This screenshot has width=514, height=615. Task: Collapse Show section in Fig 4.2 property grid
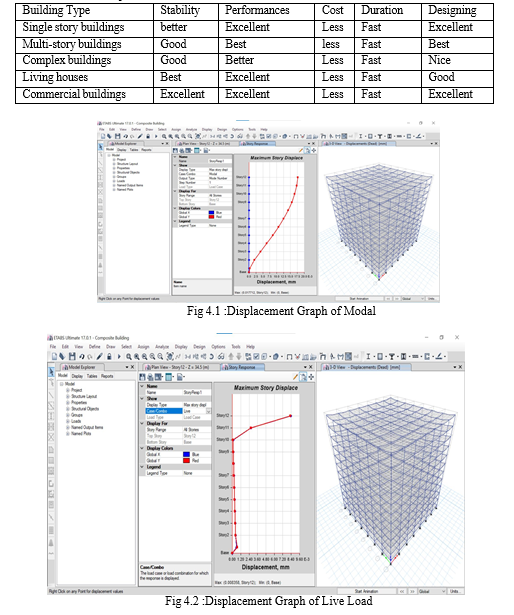142,398
